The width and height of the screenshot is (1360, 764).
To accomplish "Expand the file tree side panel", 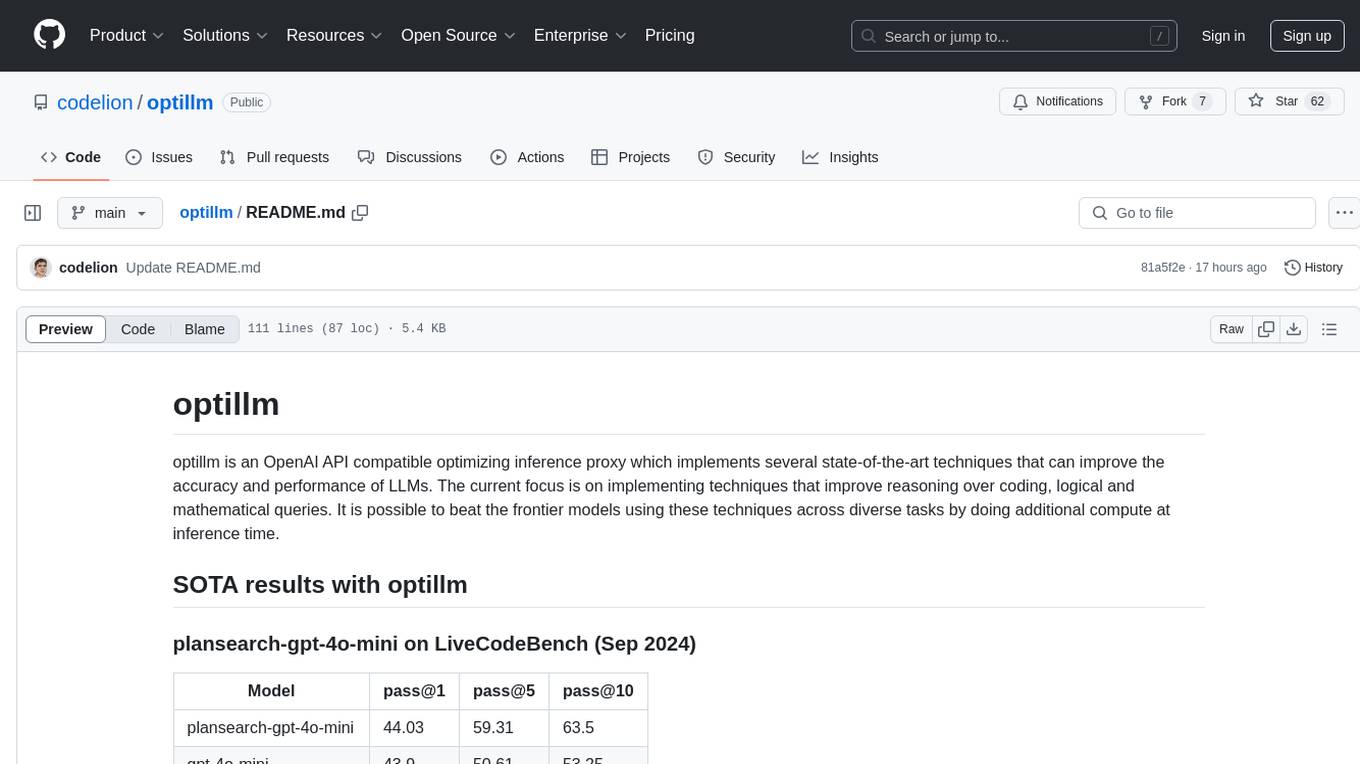I will (x=33, y=213).
